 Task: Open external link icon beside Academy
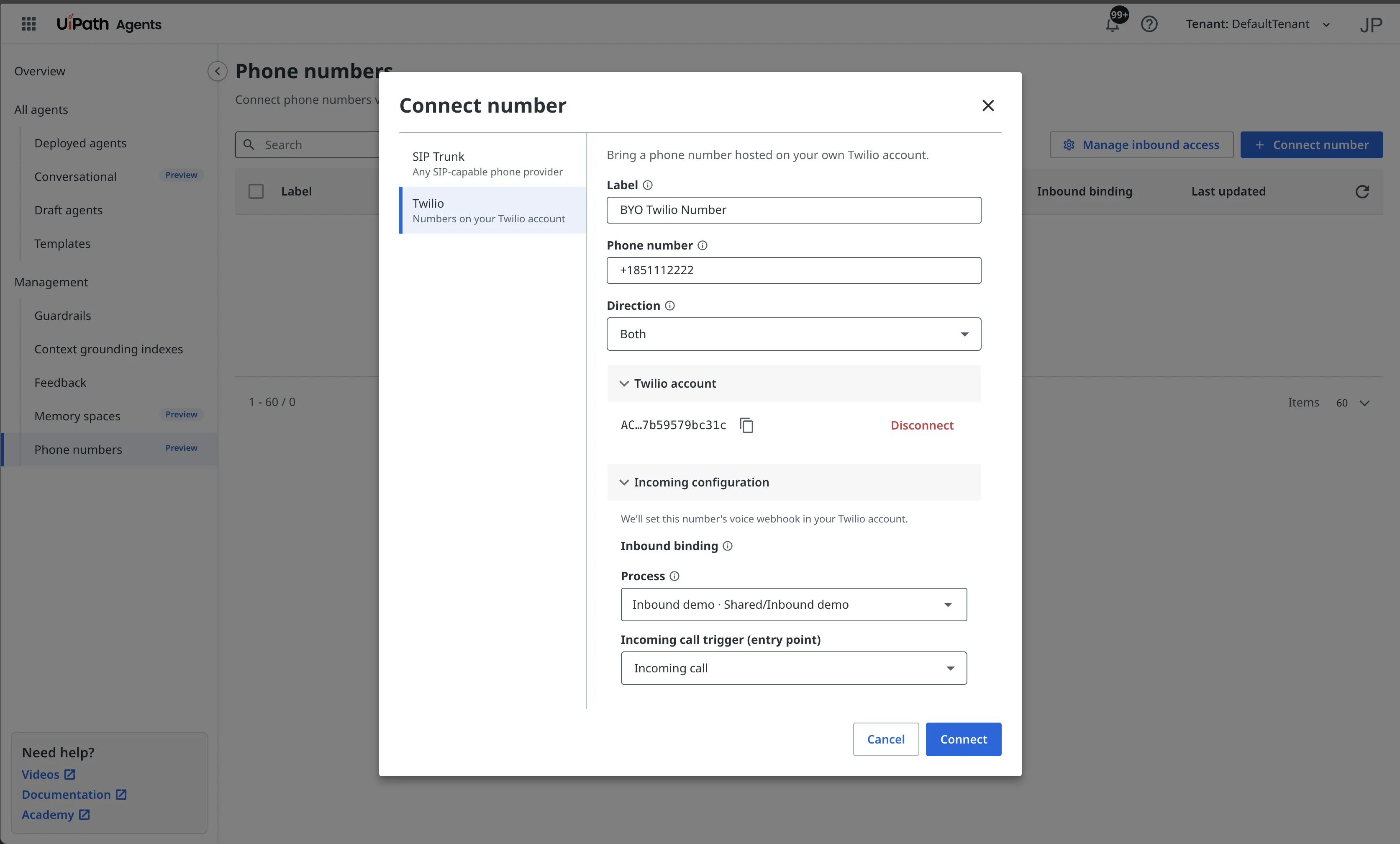tap(84, 814)
